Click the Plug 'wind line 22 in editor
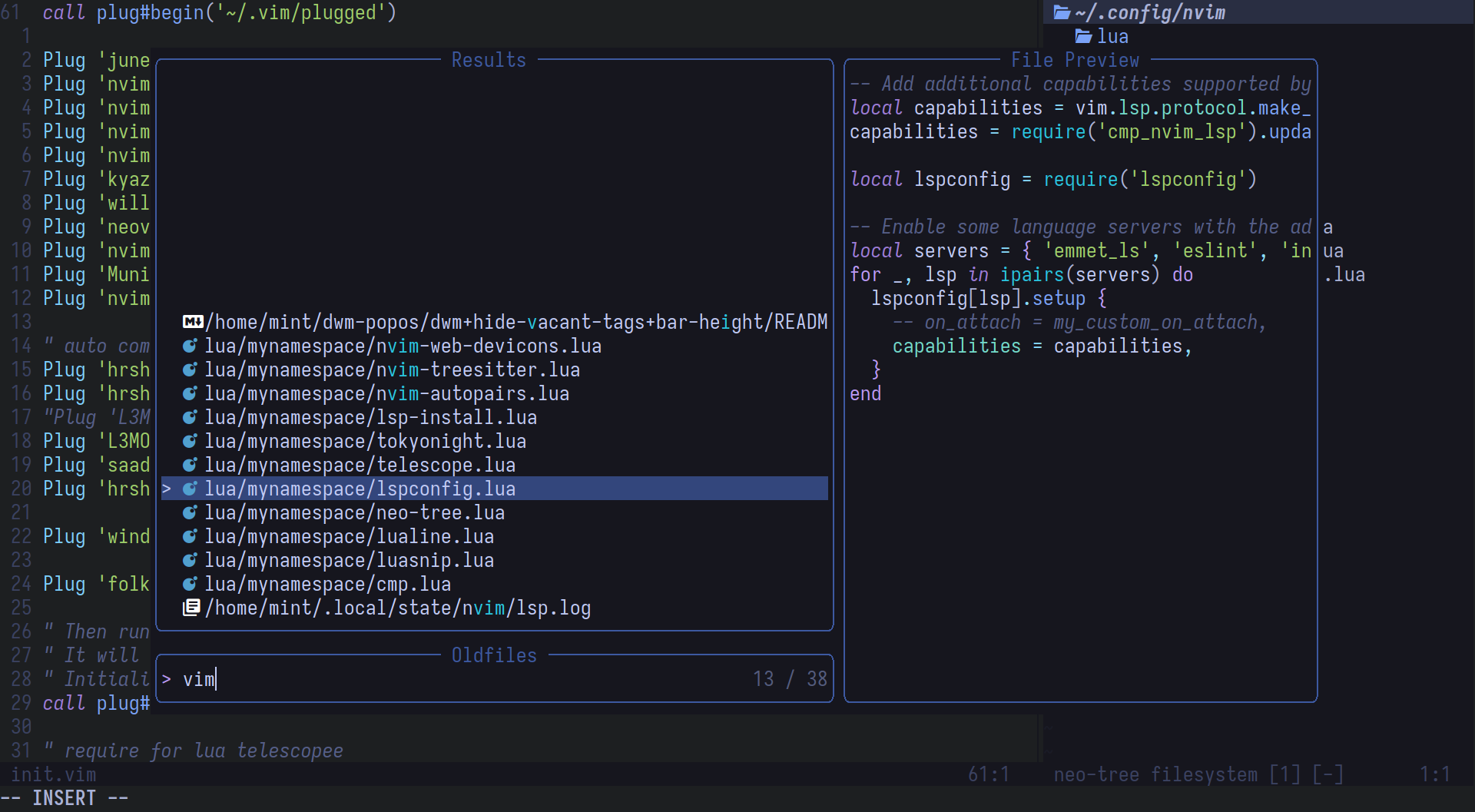1475x812 pixels. [x=97, y=536]
